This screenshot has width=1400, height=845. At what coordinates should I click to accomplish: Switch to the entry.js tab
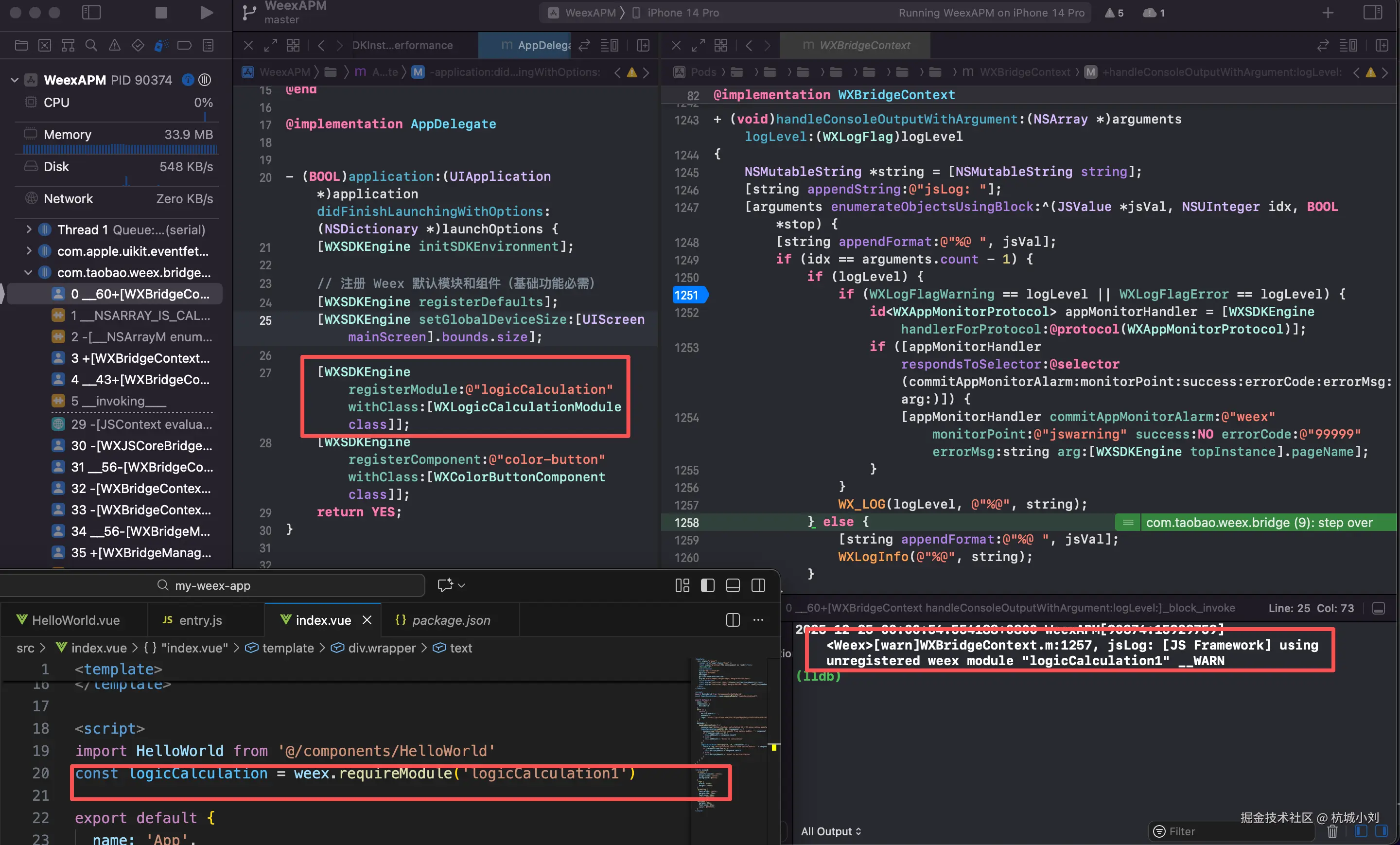199,620
